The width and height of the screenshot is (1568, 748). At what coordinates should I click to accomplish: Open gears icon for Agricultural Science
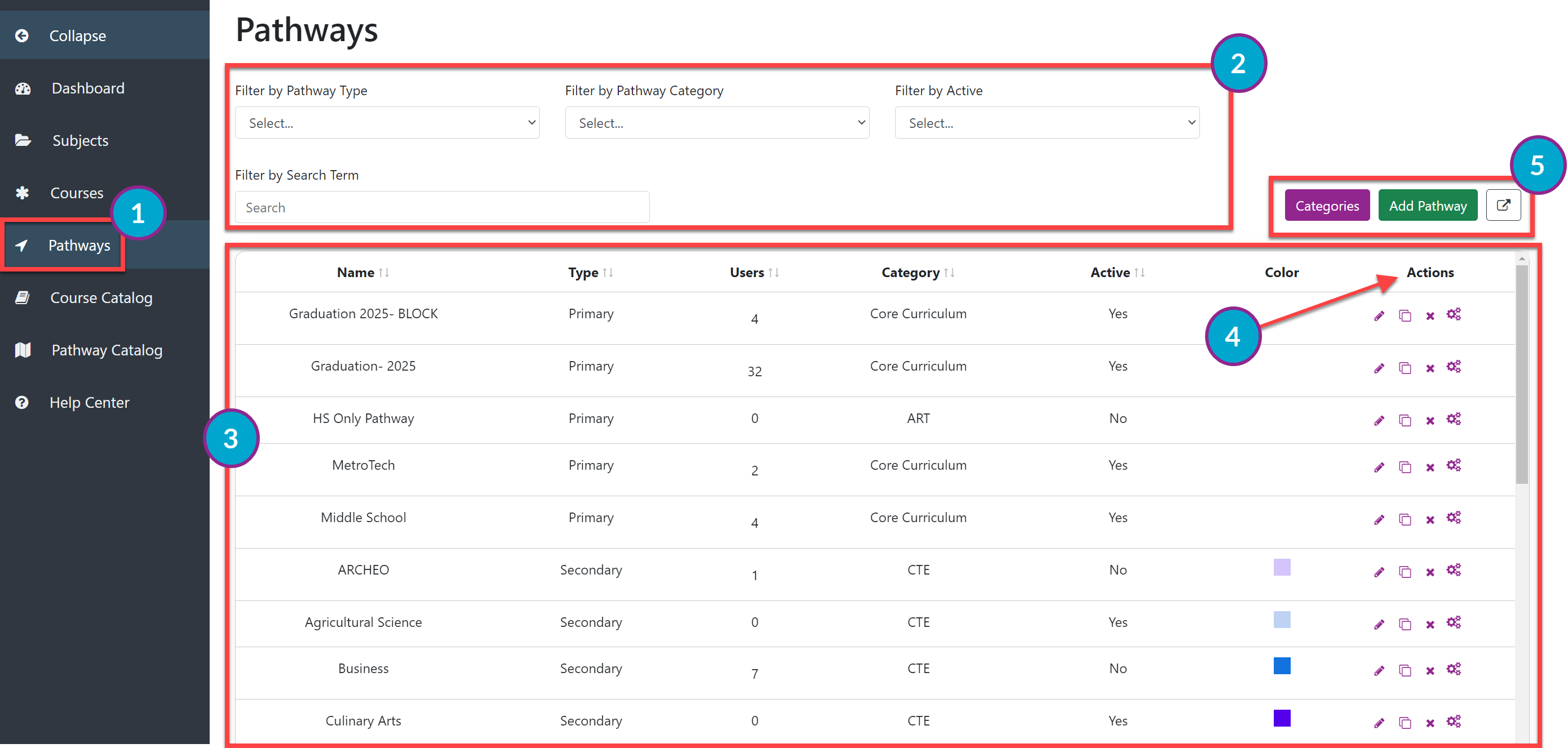click(1454, 623)
